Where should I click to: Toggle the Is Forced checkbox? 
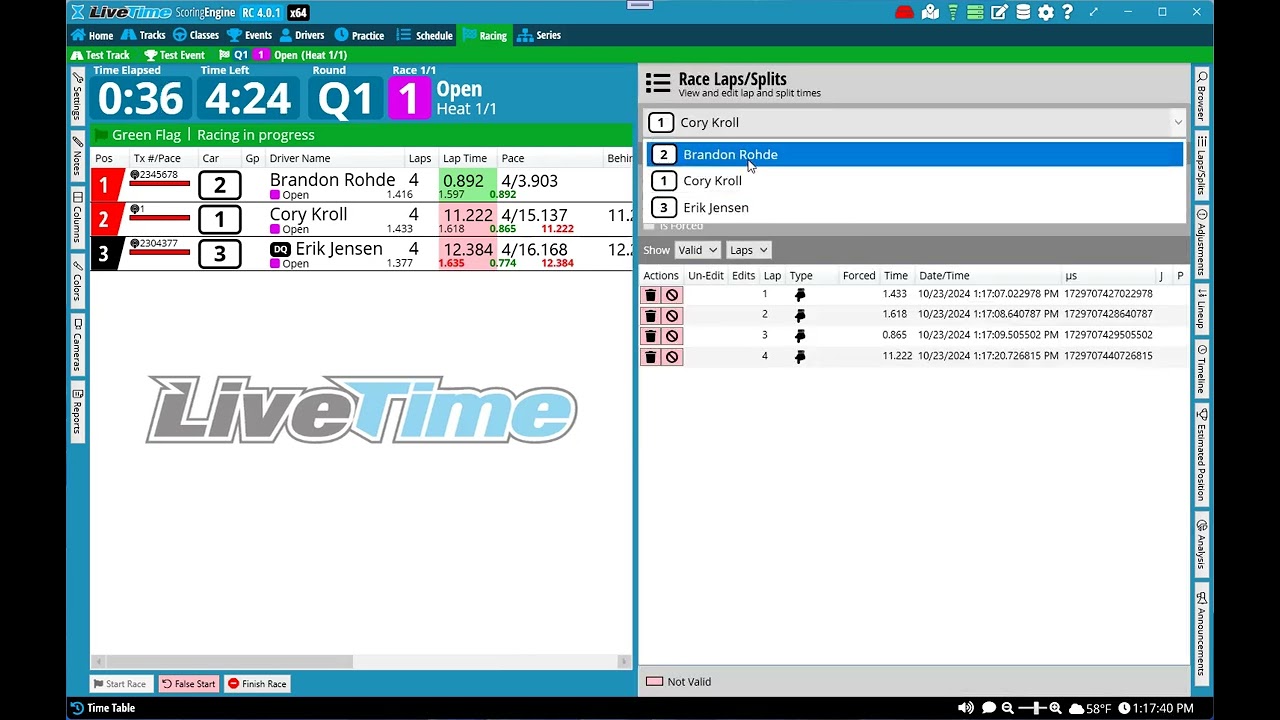point(649,227)
